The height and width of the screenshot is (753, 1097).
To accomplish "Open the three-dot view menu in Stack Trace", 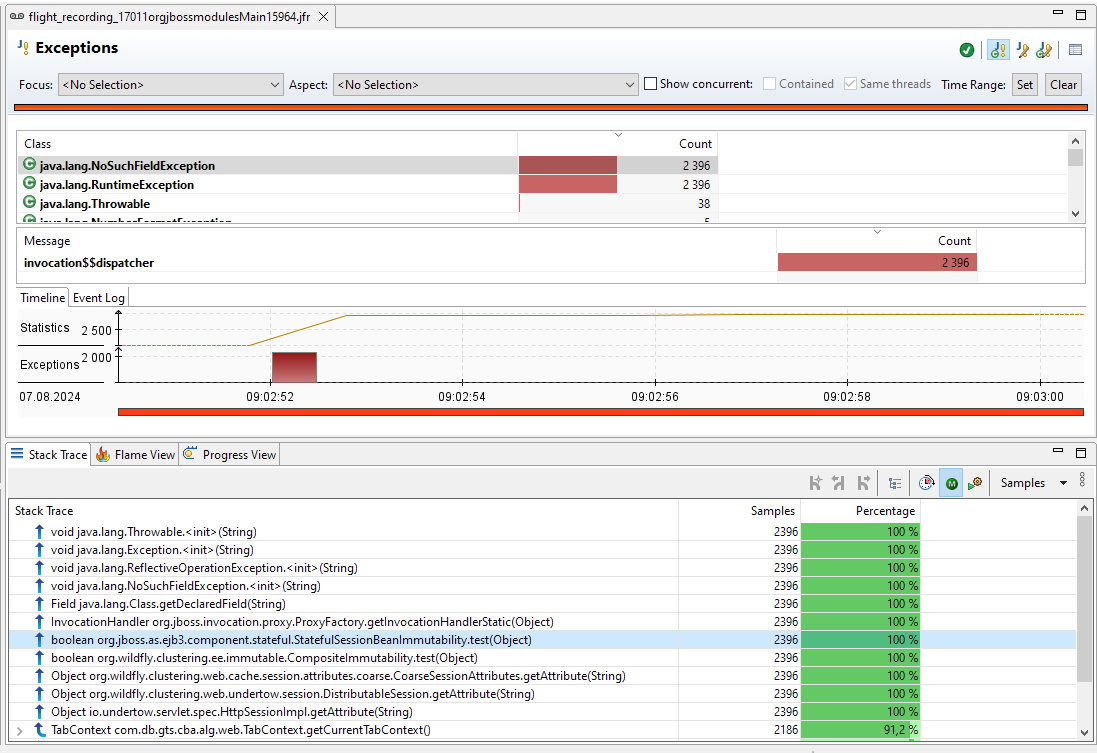I will [x=1082, y=481].
